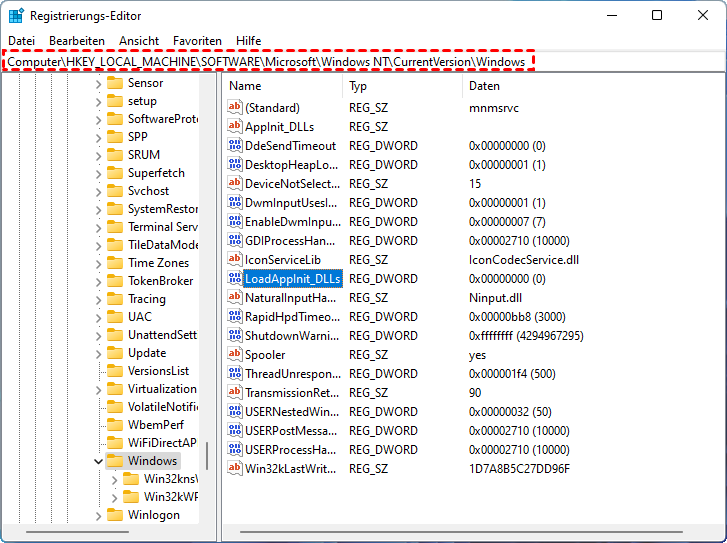727x543 pixels.
Task: Select the Update key
Action: [147, 353]
